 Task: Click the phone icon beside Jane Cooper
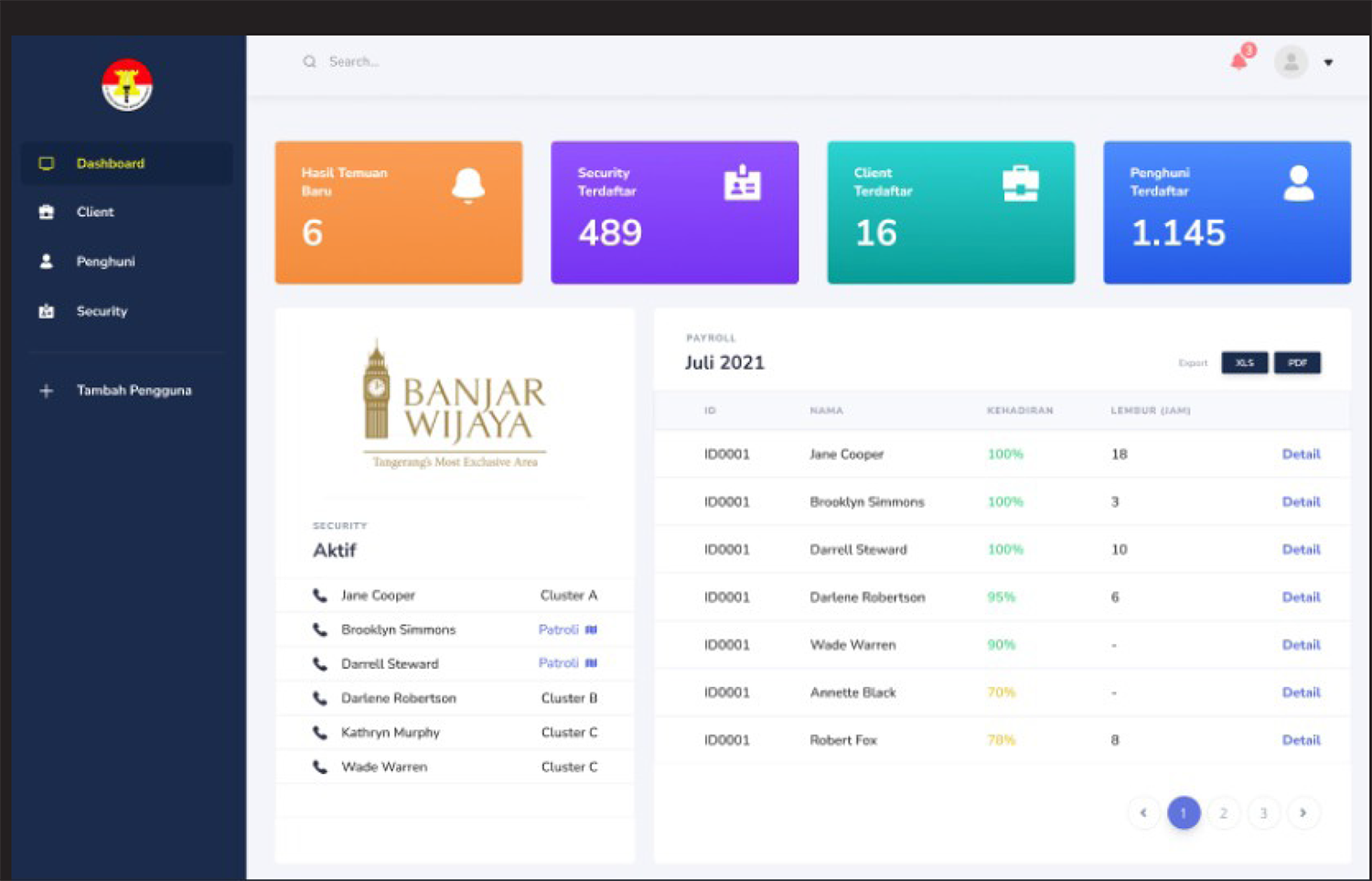coord(319,596)
